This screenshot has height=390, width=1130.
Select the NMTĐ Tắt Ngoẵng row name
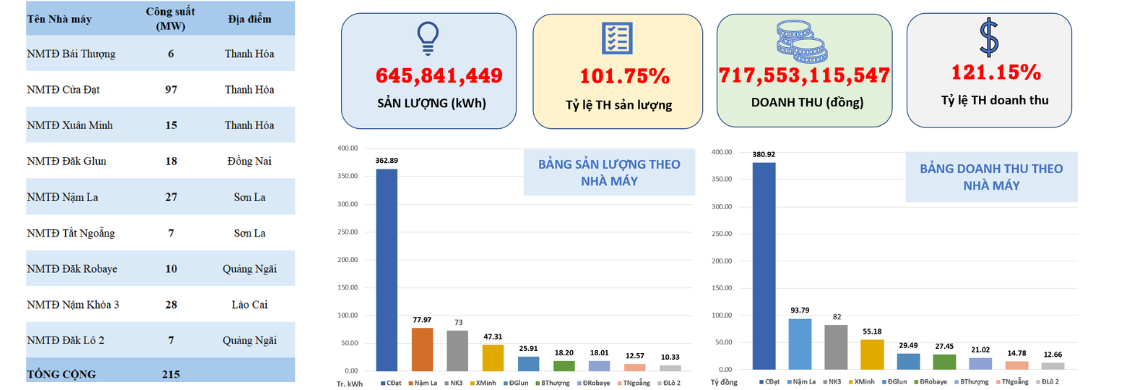71,233
